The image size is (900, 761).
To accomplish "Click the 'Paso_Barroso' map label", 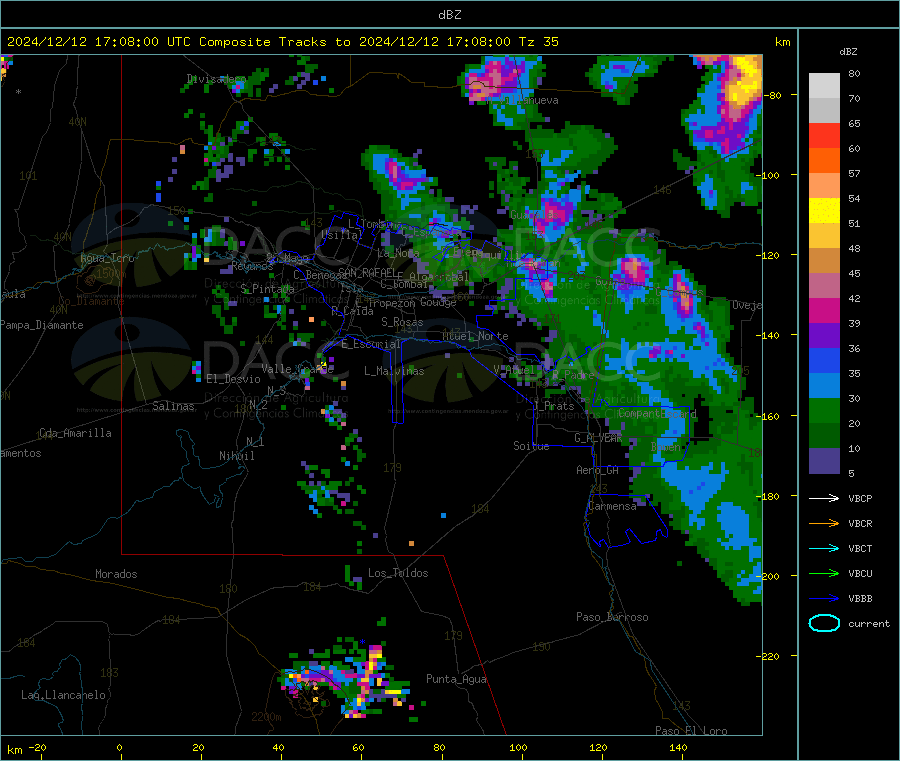I will 612,617.
